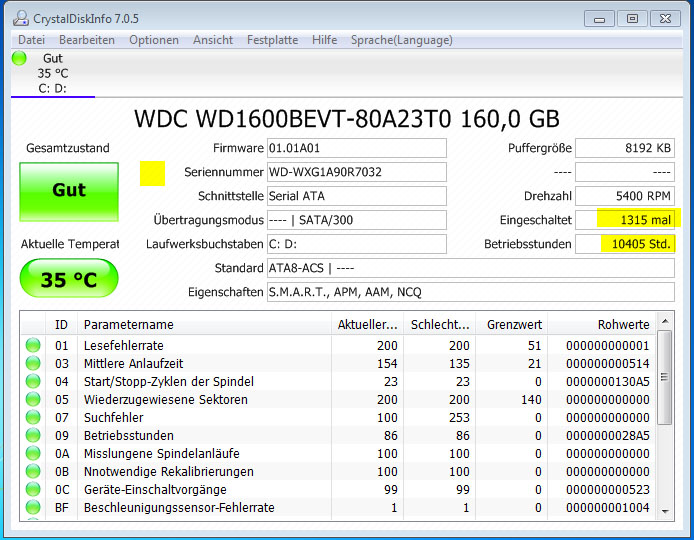
Task: Select Wiederzugewiesene Sektoren parameter name
Action: click(166, 400)
